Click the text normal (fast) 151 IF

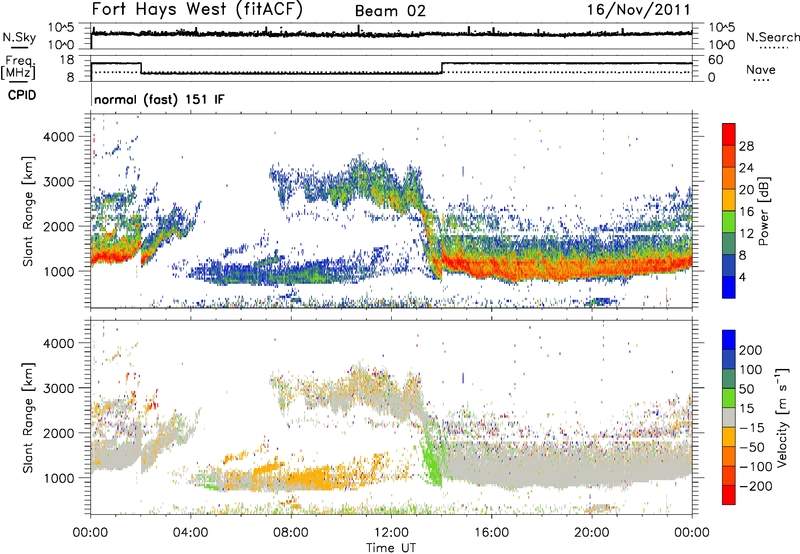(x=160, y=99)
